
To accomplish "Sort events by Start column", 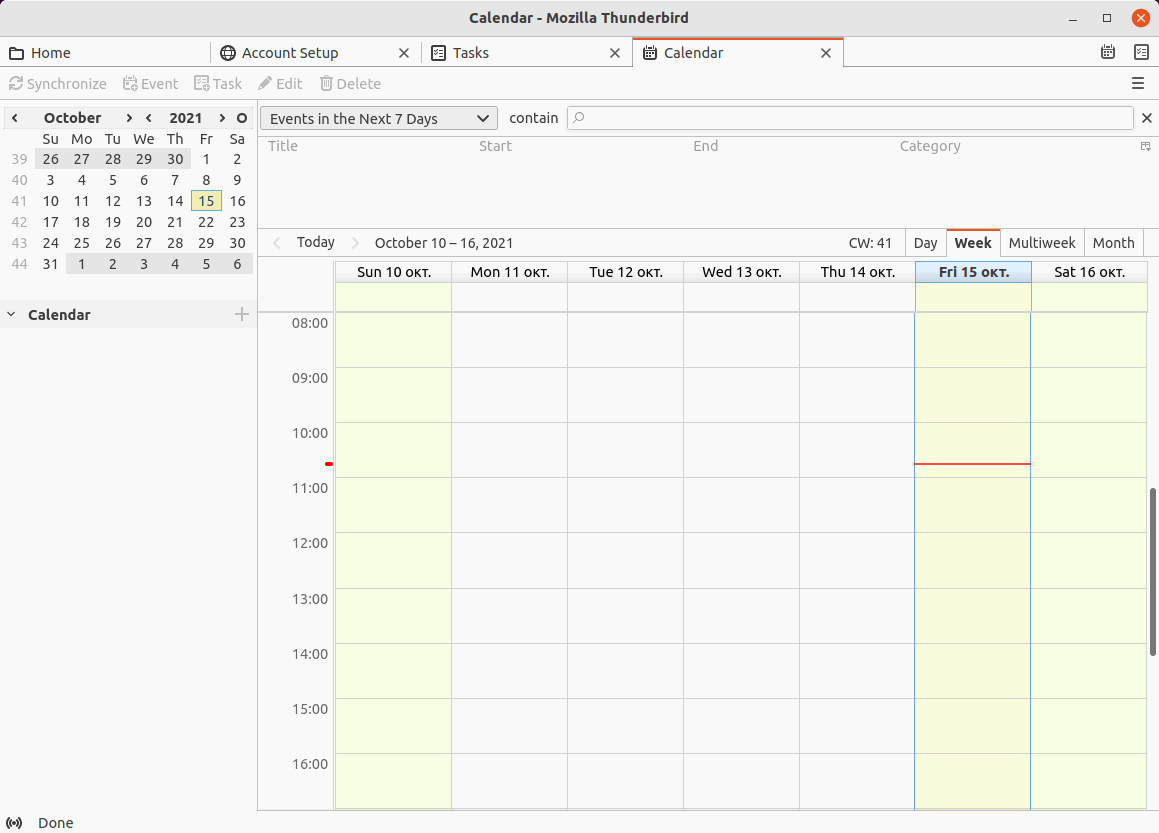I will pyautogui.click(x=495, y=146).
